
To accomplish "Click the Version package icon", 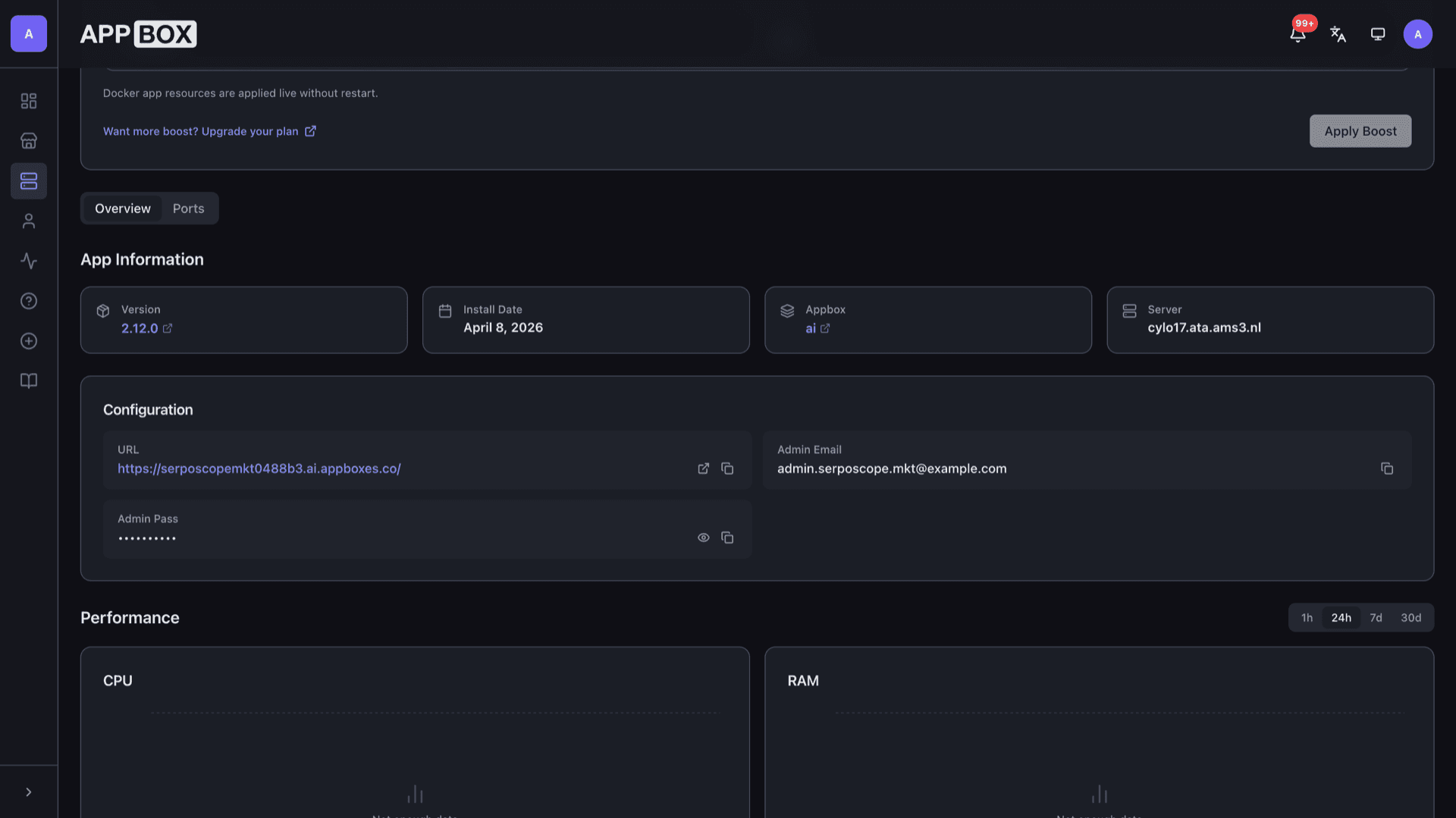I will coord(103,311).
